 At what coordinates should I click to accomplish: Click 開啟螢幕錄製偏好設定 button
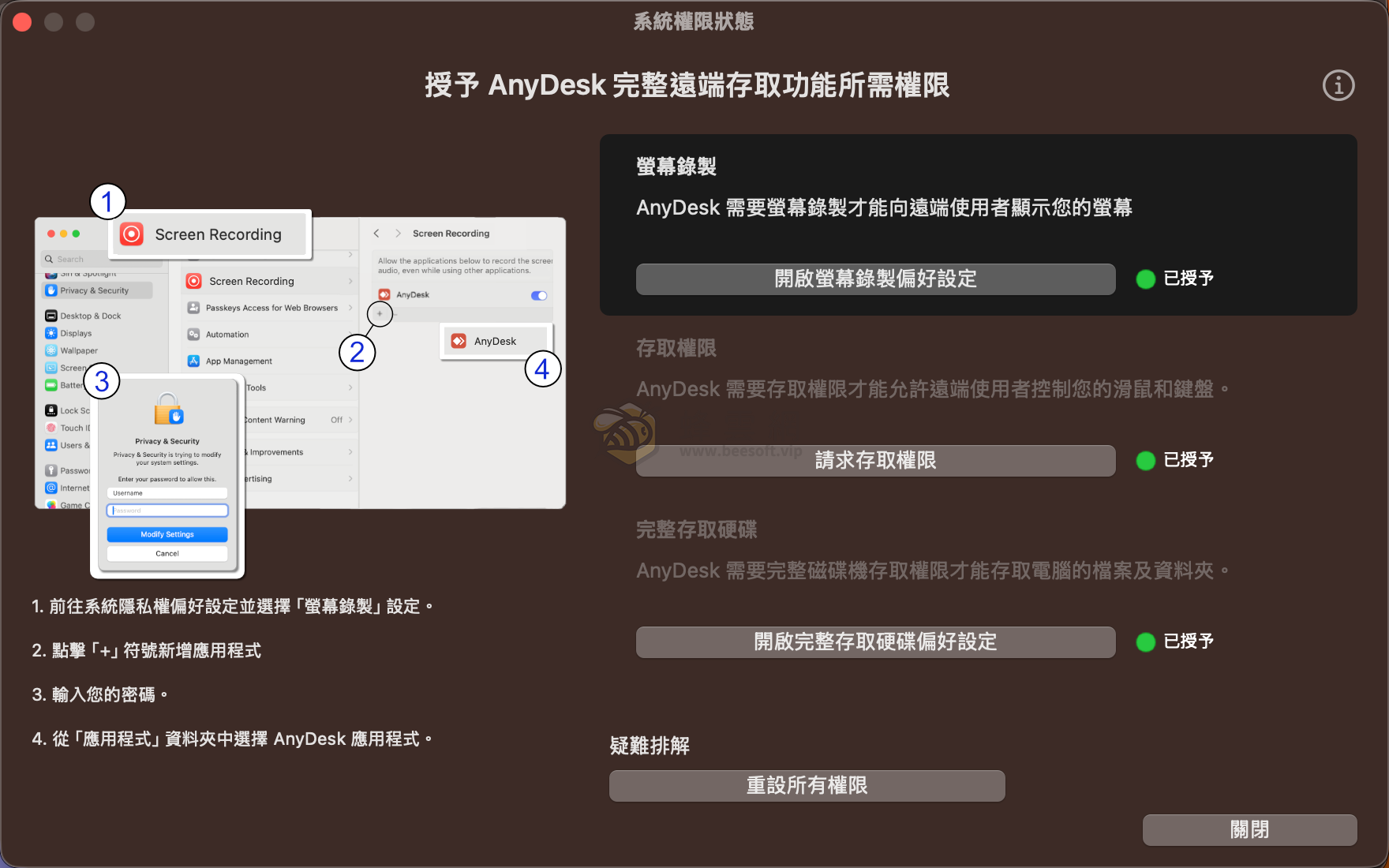(875, 279)
